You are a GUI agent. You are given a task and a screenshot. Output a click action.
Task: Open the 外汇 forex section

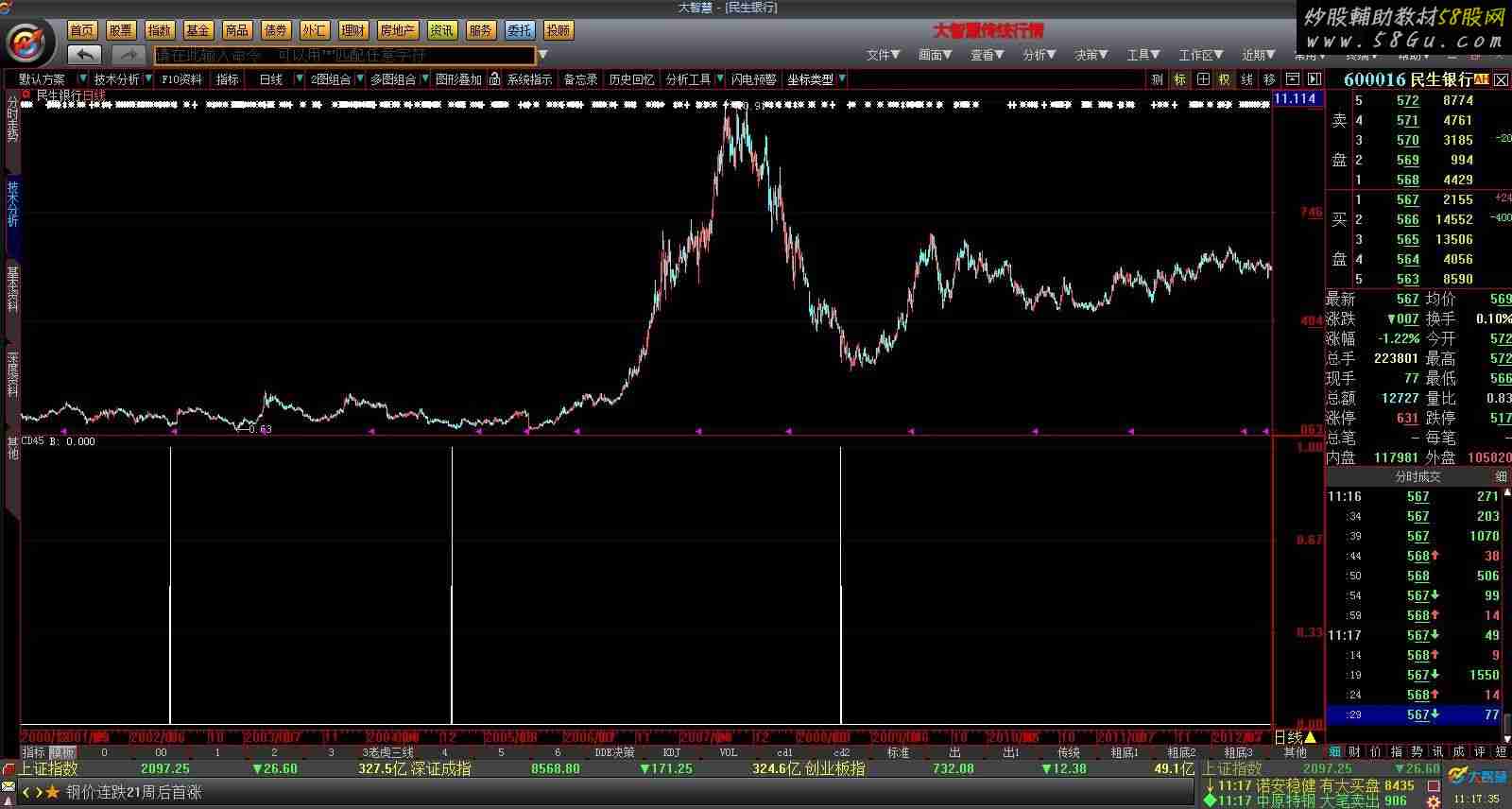click(314, 30)
